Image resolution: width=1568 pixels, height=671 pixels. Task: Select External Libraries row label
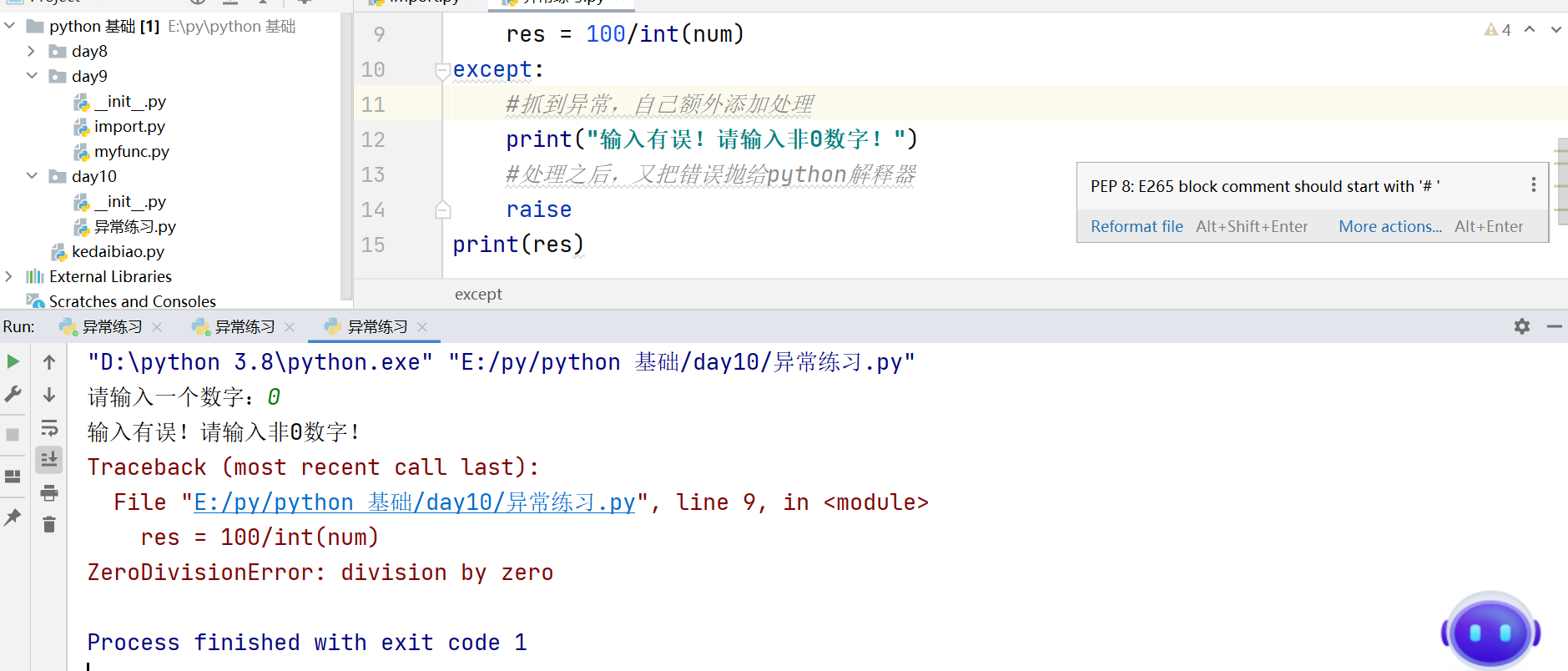(110, 276)
